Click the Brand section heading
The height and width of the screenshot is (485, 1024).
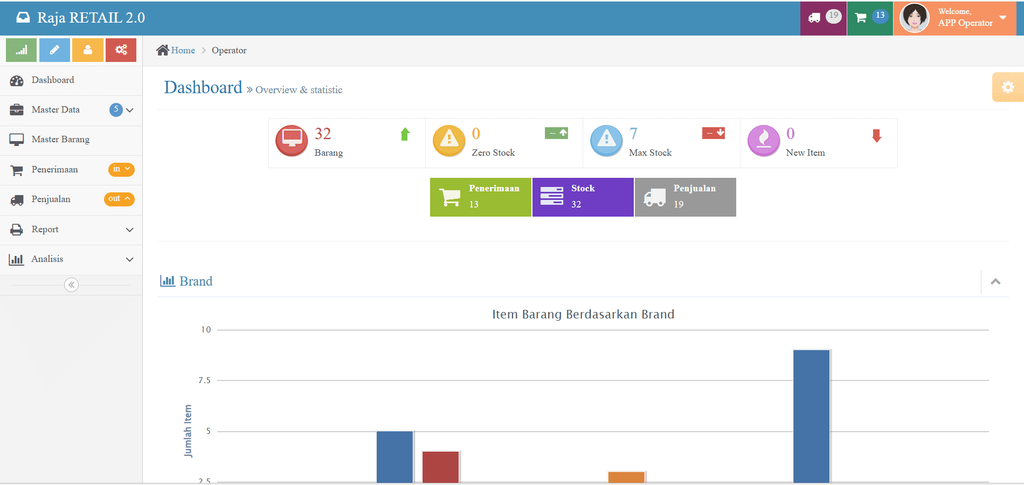[x=186, y=281]
